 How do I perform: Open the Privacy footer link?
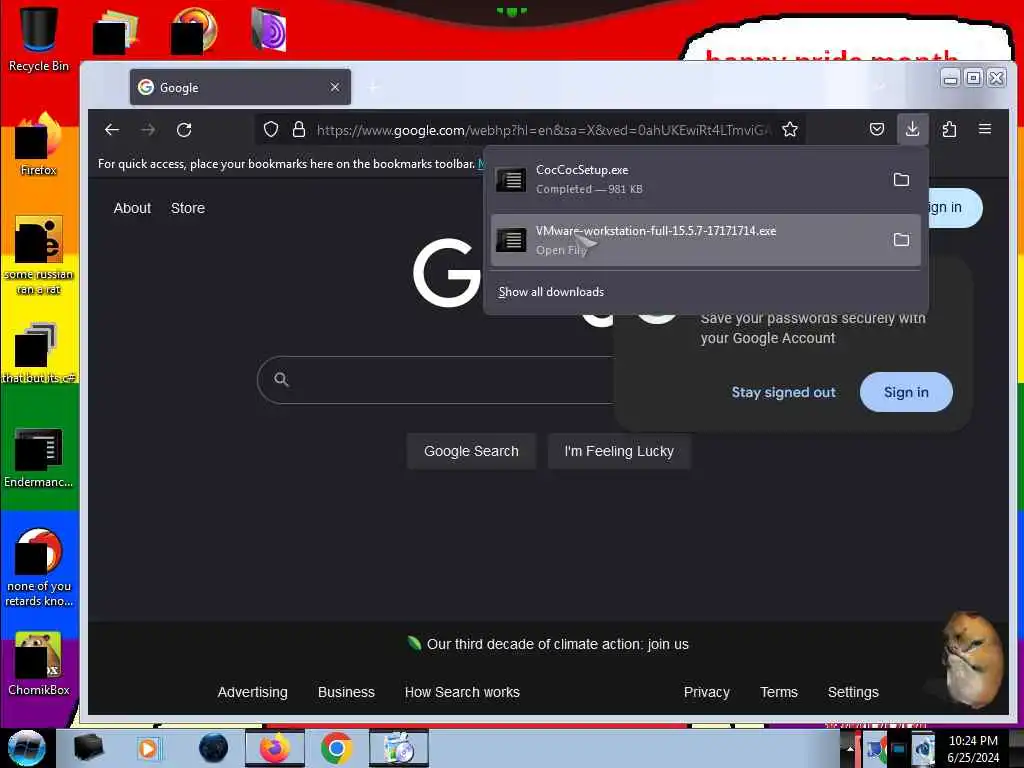pos(706,692)
